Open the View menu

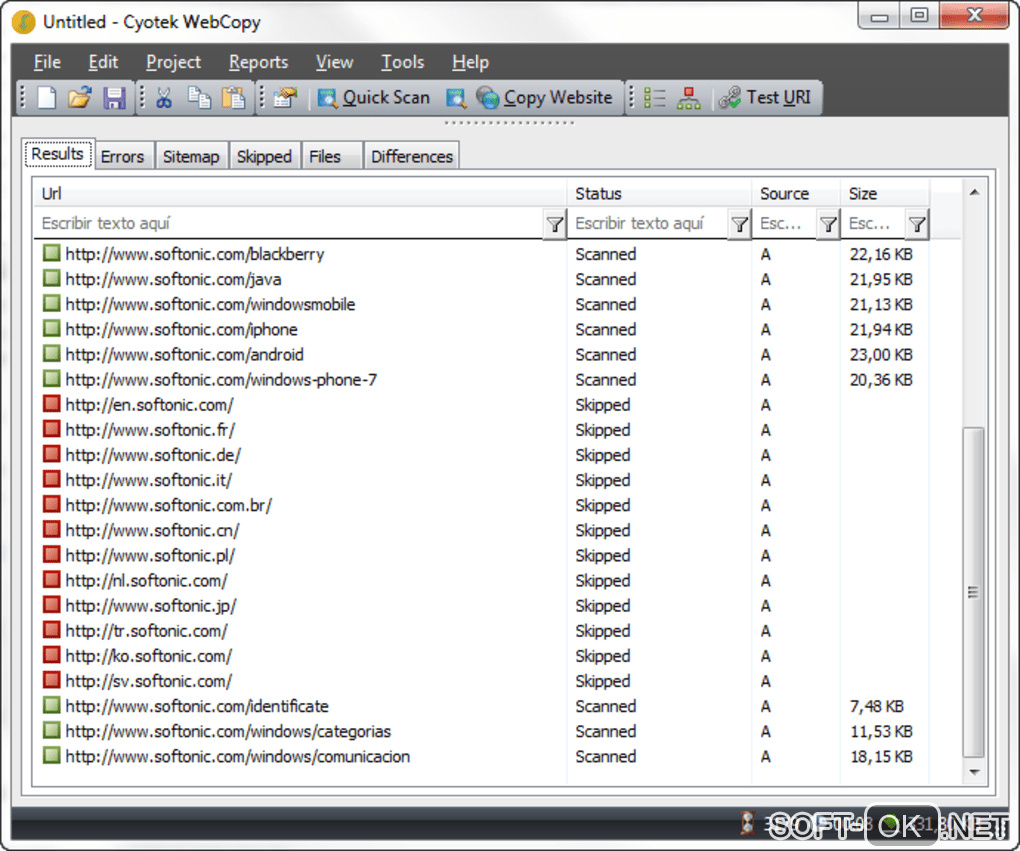click(x=334, y=62)
